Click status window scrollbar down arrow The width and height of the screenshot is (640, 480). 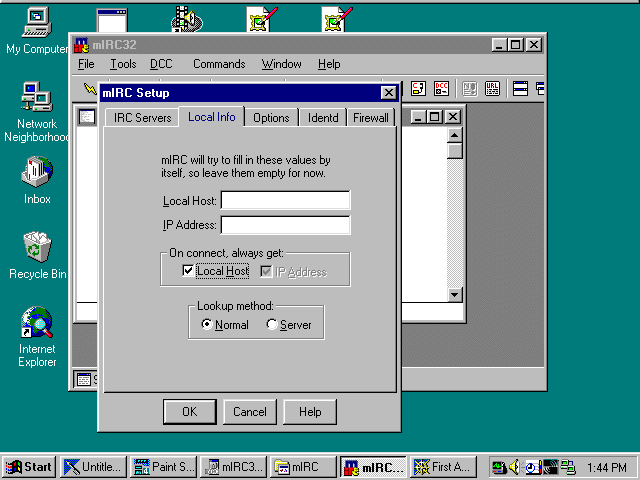(x=455, y=294)
